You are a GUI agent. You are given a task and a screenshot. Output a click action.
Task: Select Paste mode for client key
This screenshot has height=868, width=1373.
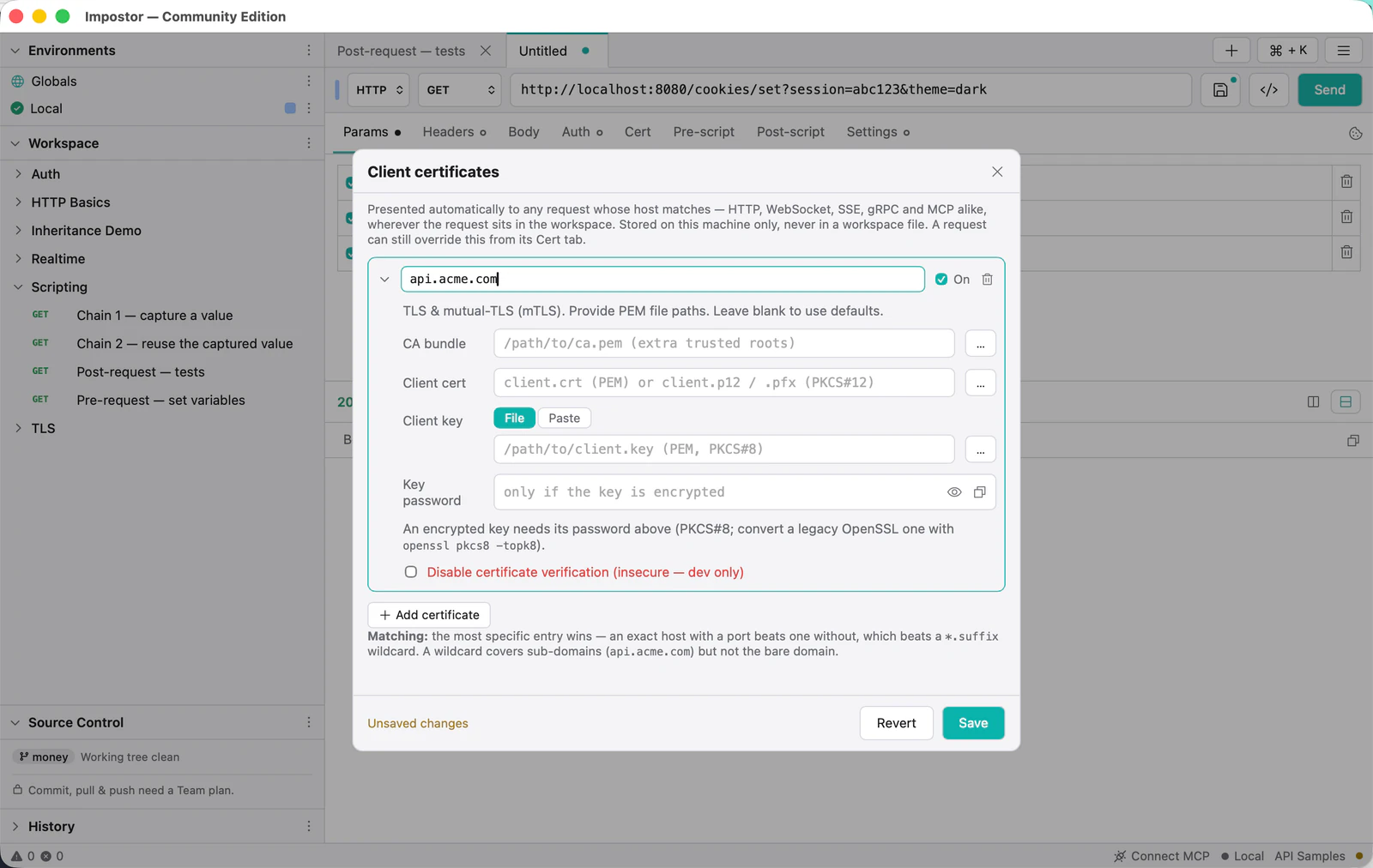tap(564, 419)
